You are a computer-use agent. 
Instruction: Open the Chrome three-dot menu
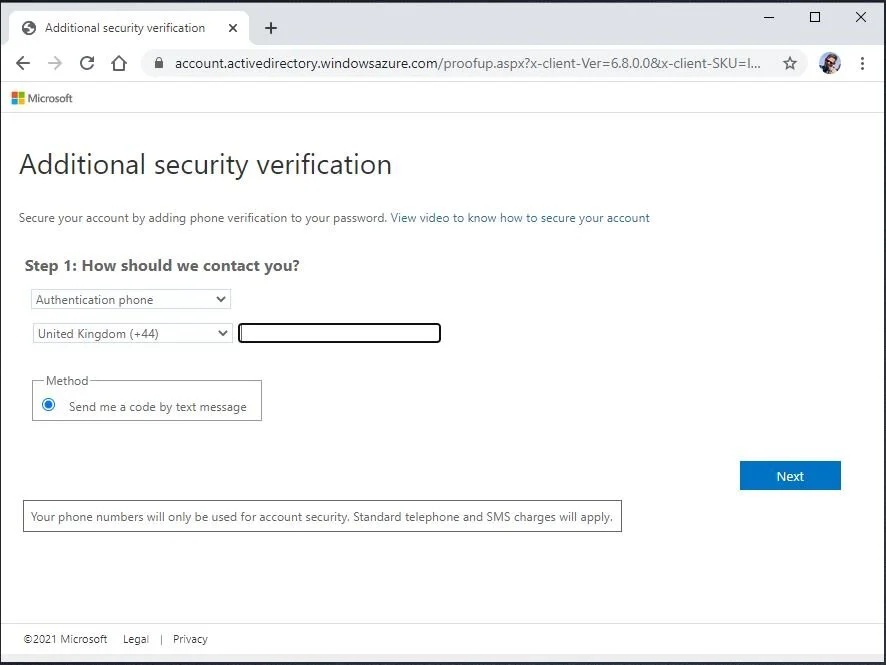(x=862, y=63)
